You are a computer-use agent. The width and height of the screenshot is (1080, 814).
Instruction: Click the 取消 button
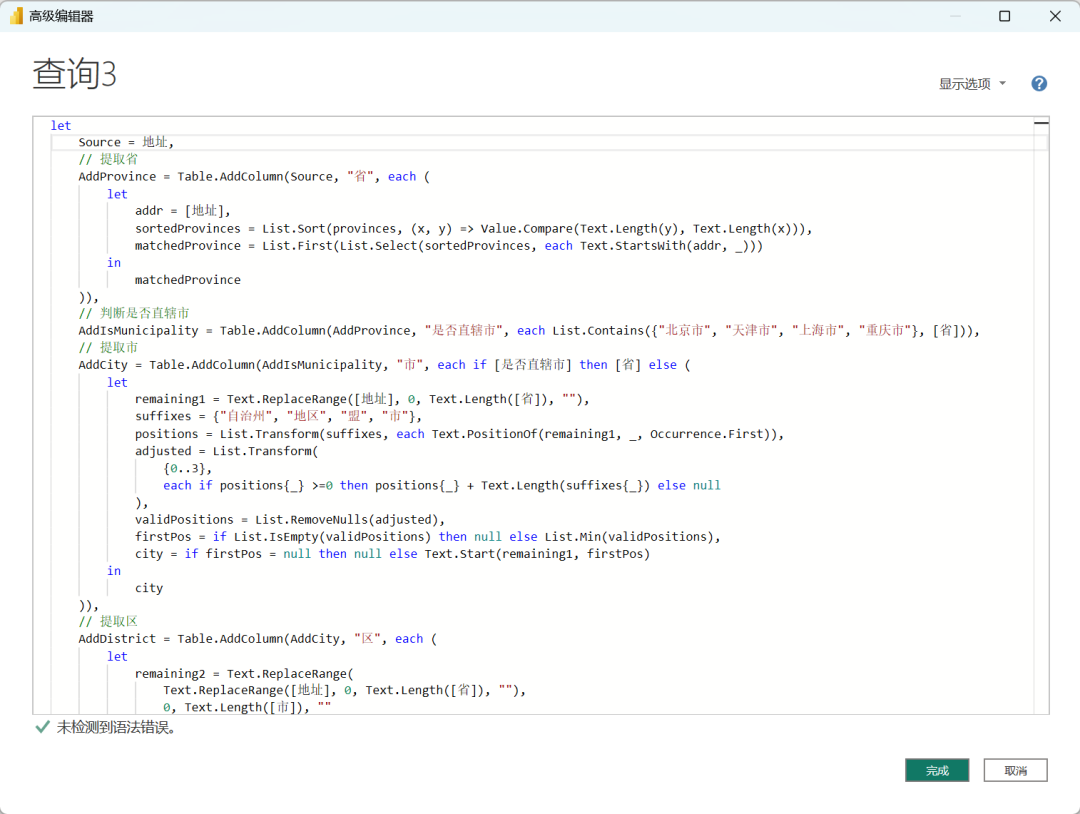[x=1015, y=770]
